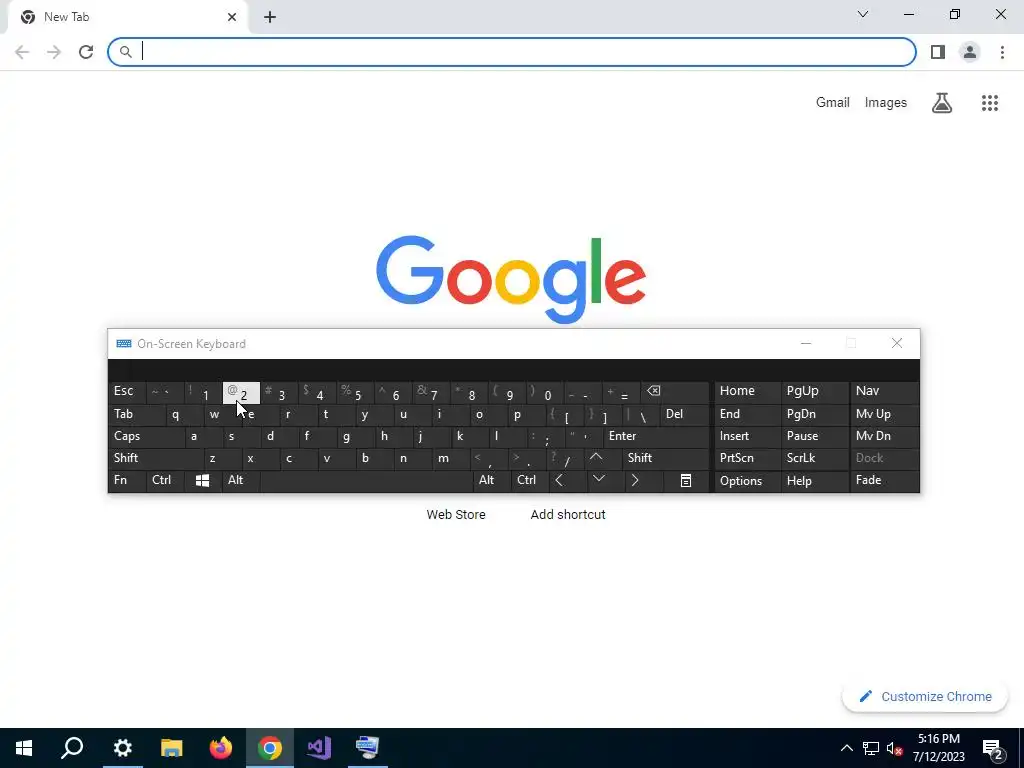Show hidden tray icons chevron
This screenshot has width=1024, height=768.
pyautogui.click(x=846, y=748)
